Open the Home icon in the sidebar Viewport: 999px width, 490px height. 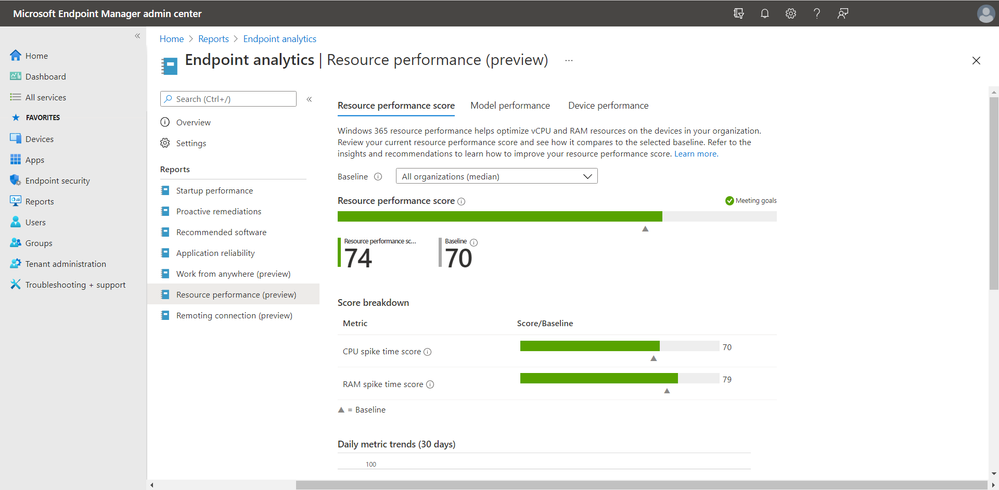[x=16, y=56]
